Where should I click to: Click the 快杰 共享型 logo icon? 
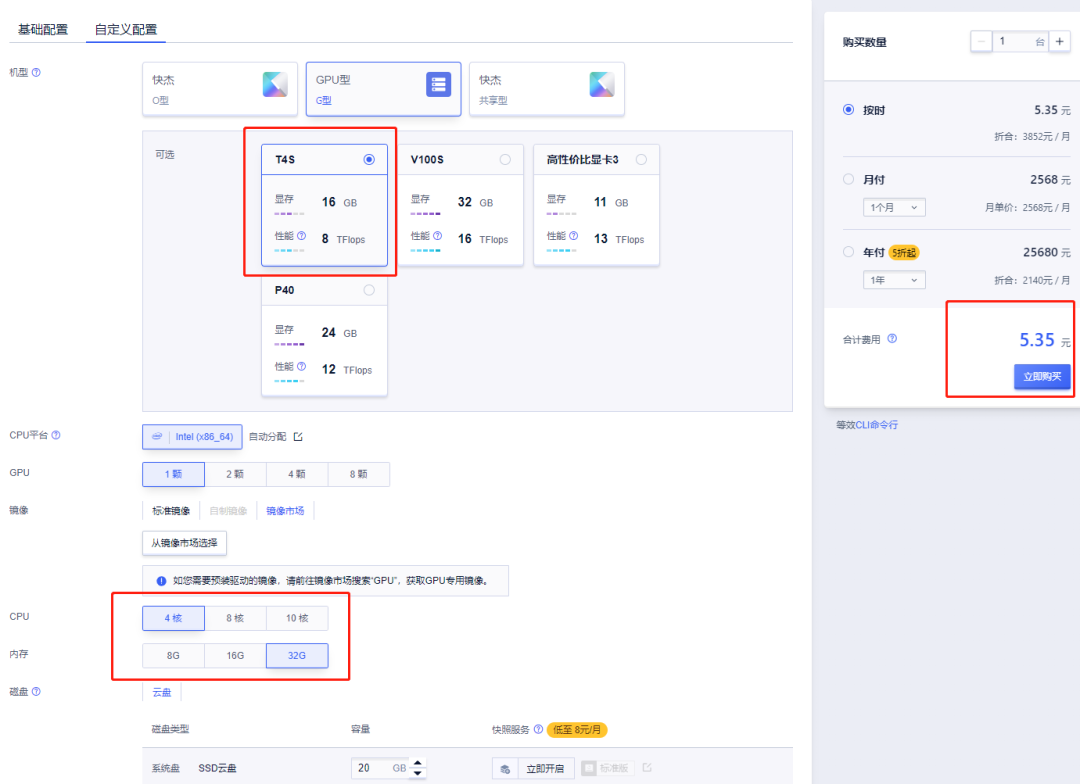(602, 84)
